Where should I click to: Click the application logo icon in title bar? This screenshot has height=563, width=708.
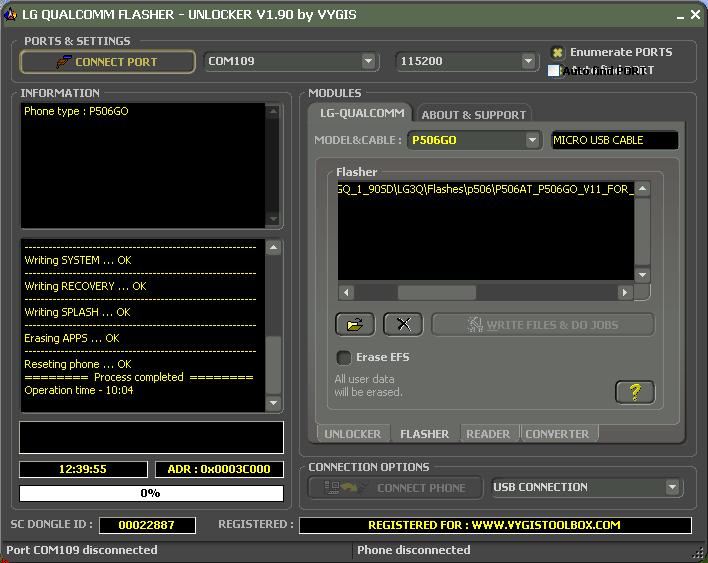(x=10, y=14)
